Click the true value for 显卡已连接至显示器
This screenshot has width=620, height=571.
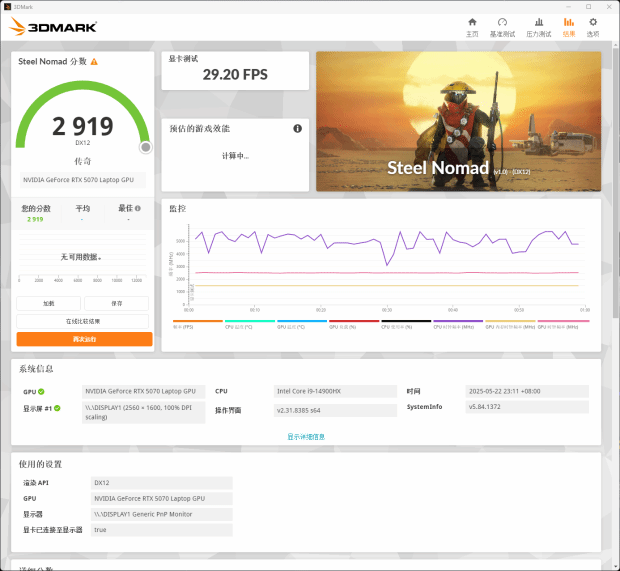click(x=162, y=529)
